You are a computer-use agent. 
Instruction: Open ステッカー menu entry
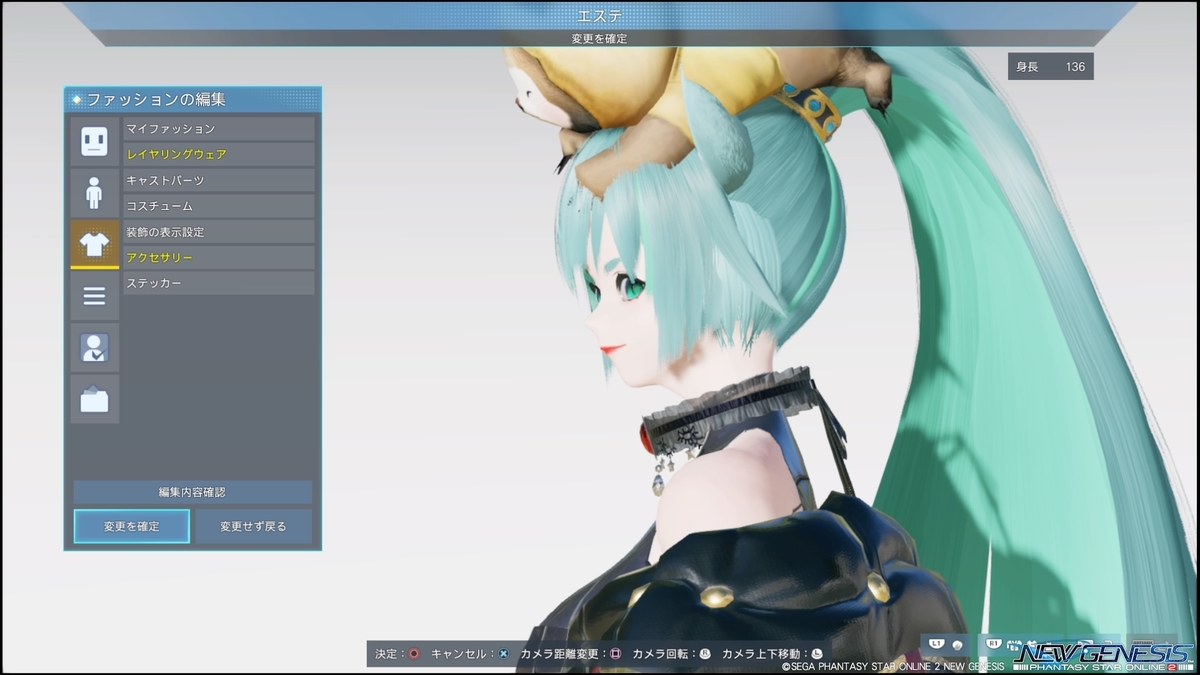click(x=218, y=284)
